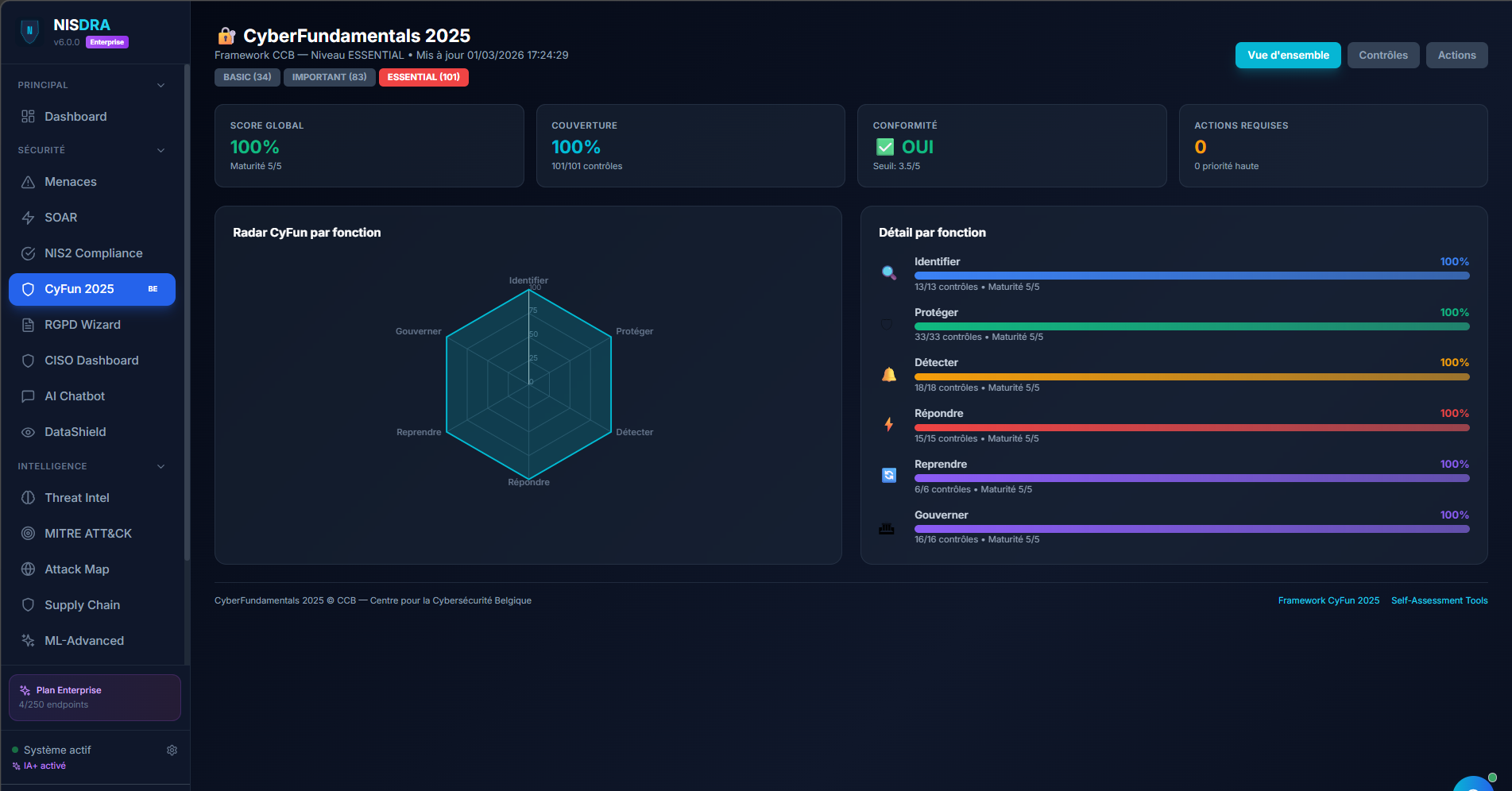Click the green Conformité checkmark
Screen dimensions: 1512x791
[885, 147]
